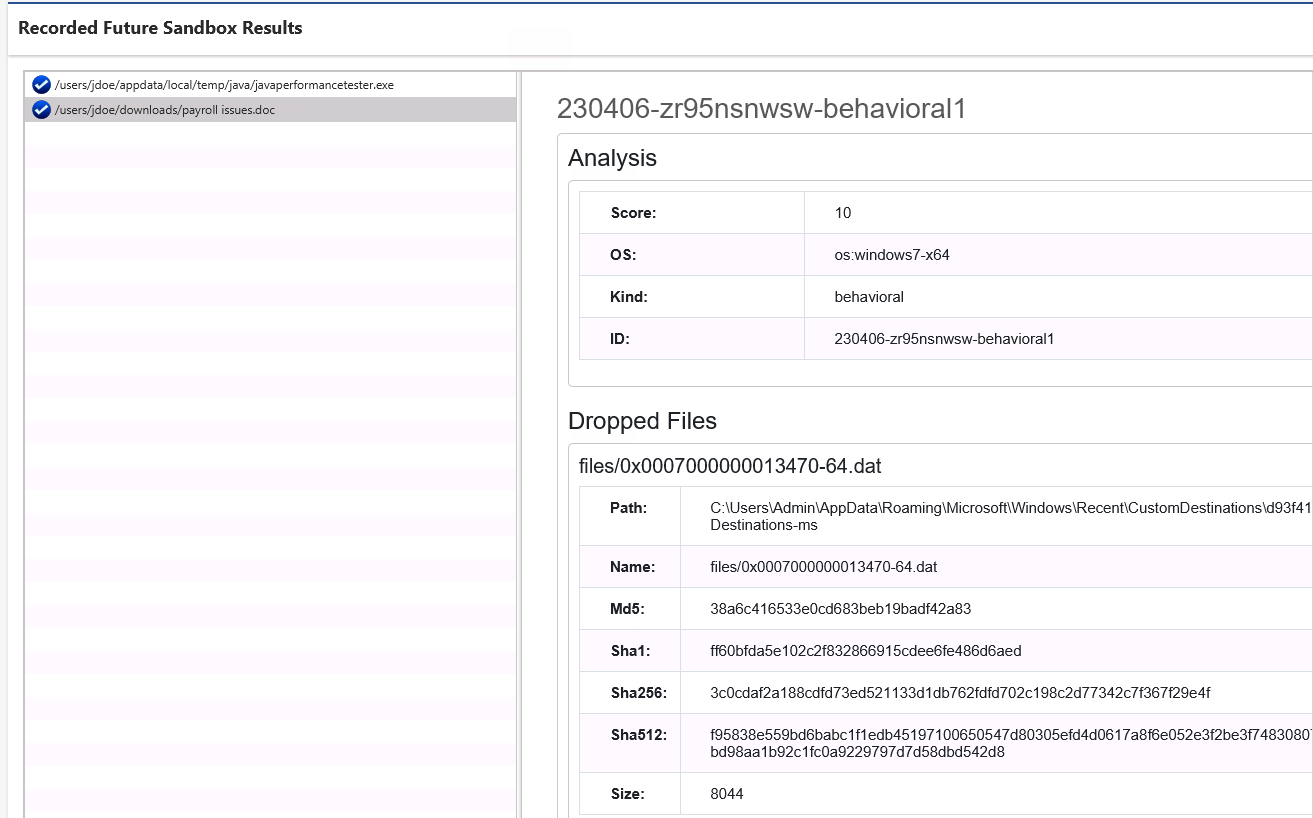Click the behavioral value in Kind row
Image resolution: width=1313 pixels, height=818 pixels.
coord(869,297)
